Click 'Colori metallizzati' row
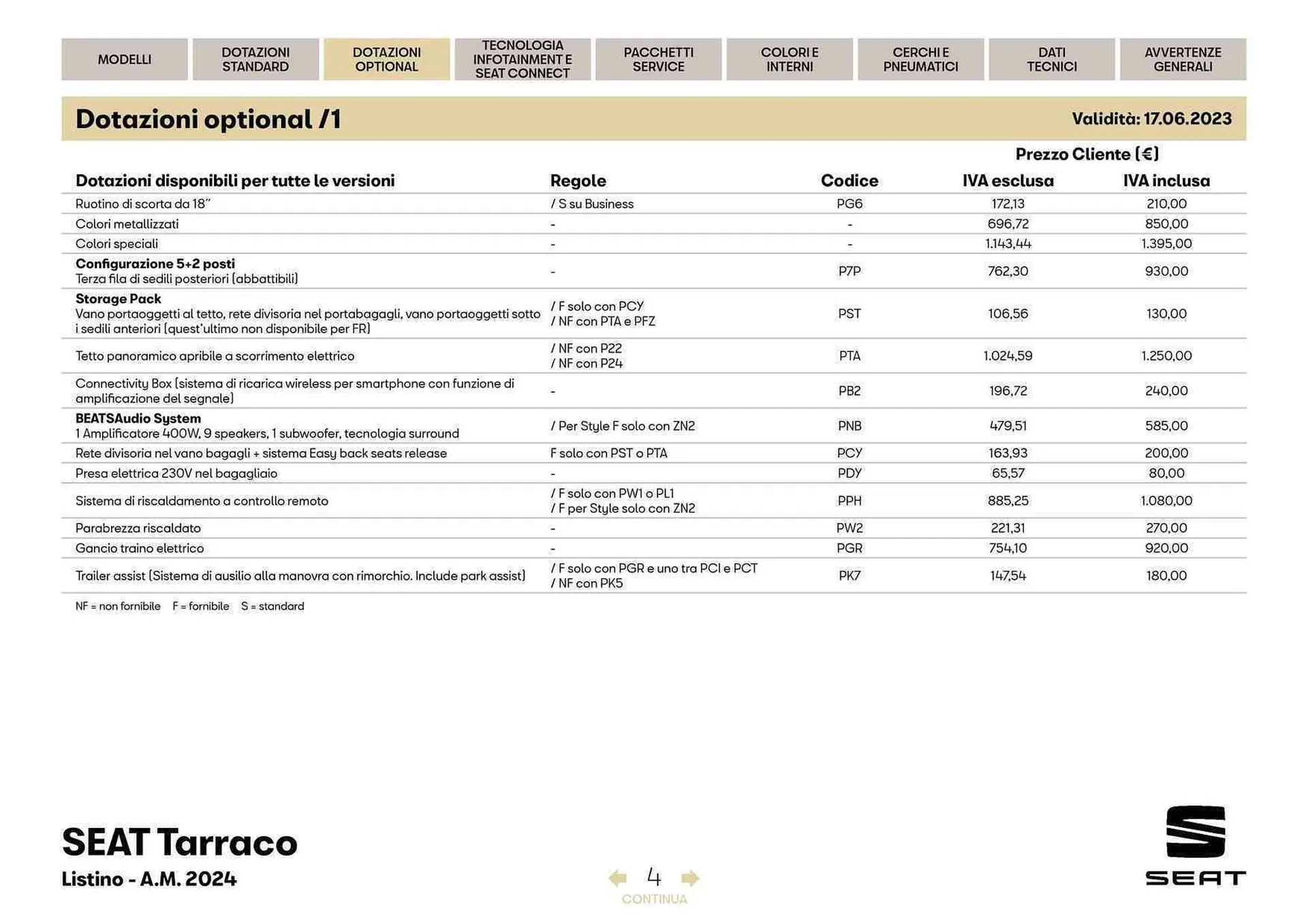 click(x=654, y=223)
